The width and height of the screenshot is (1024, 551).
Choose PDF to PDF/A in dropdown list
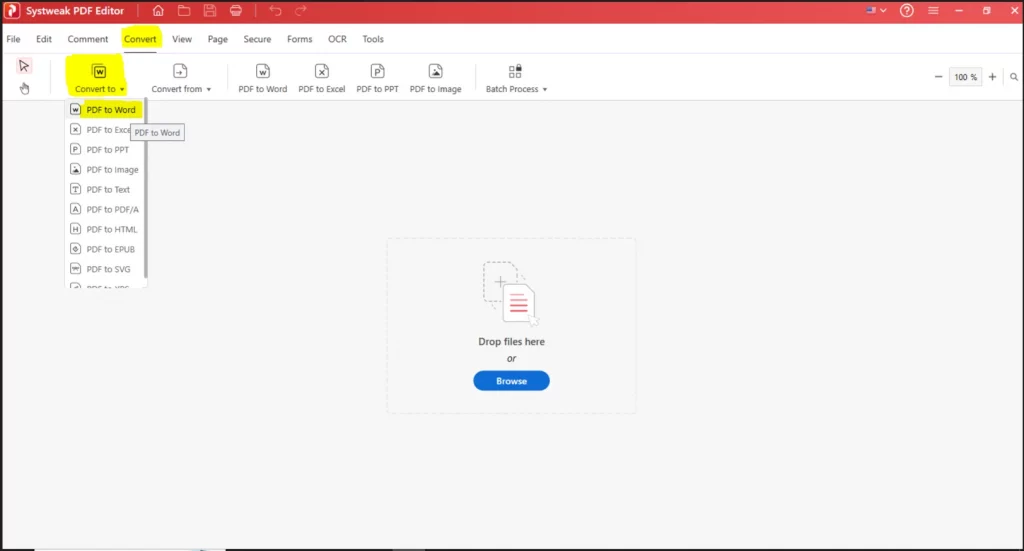point(104,210)
